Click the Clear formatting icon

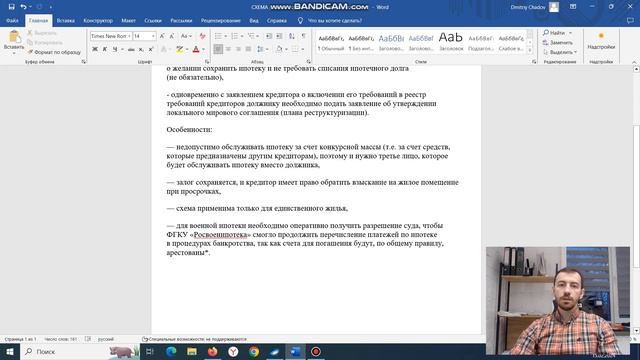coord(202,36)
